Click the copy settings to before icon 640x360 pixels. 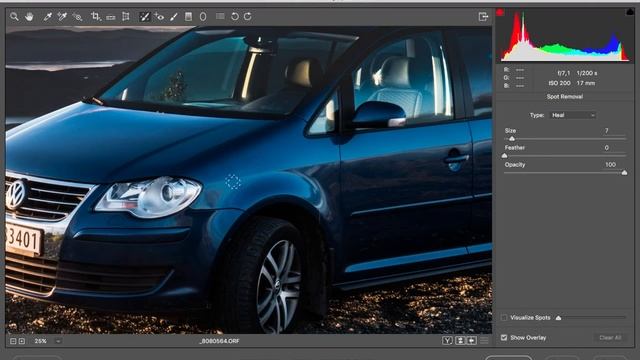coord(472,340)
